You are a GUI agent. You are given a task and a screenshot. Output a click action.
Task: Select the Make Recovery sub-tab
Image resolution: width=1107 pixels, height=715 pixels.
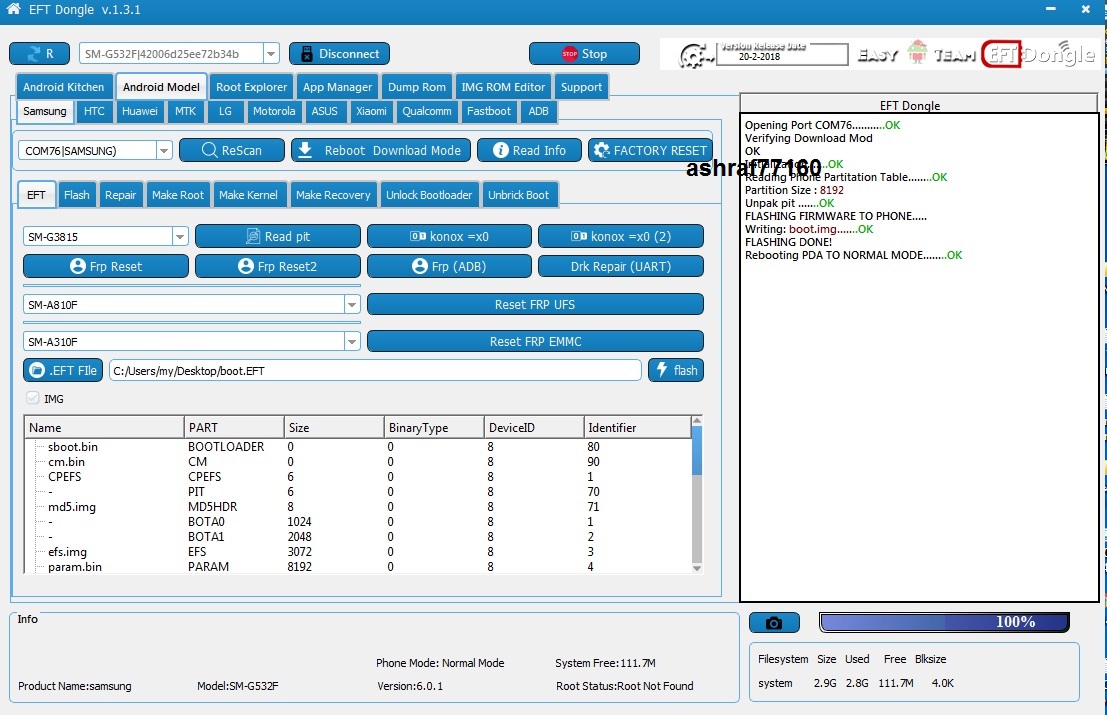coord(333,195)
